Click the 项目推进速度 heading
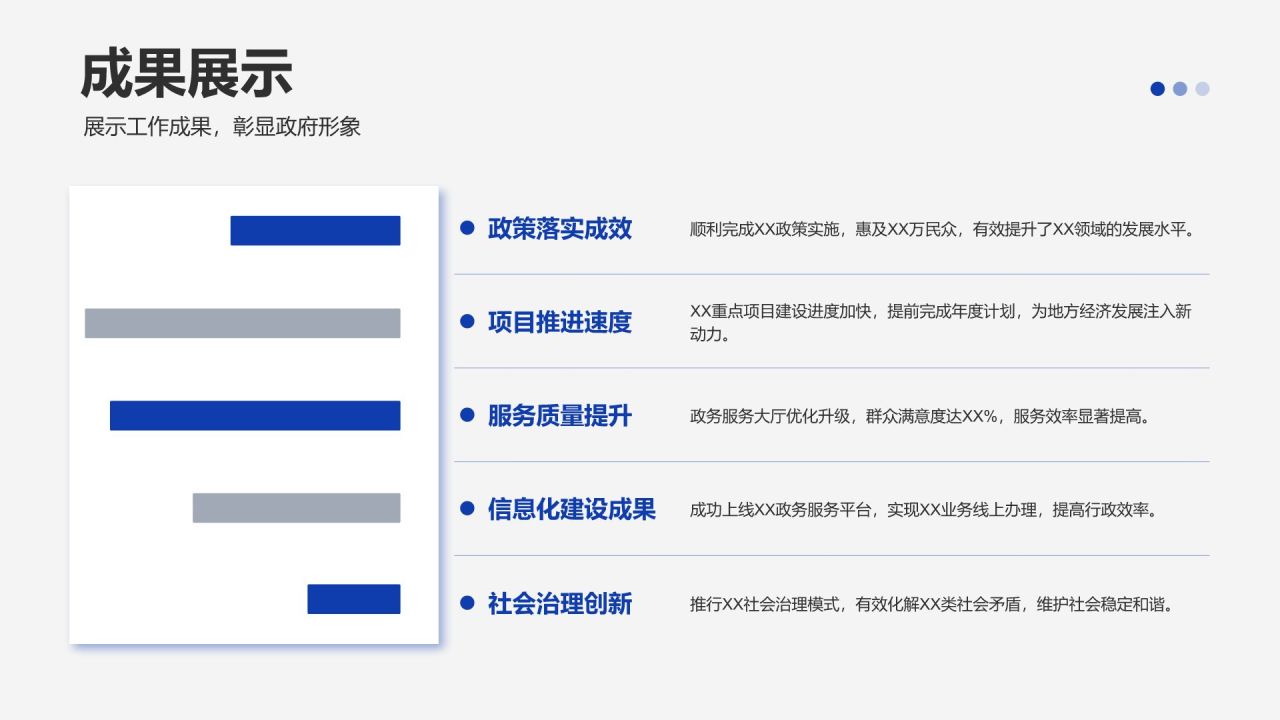Viewport: 1280px width, 720px height. [x=559, y=323]
